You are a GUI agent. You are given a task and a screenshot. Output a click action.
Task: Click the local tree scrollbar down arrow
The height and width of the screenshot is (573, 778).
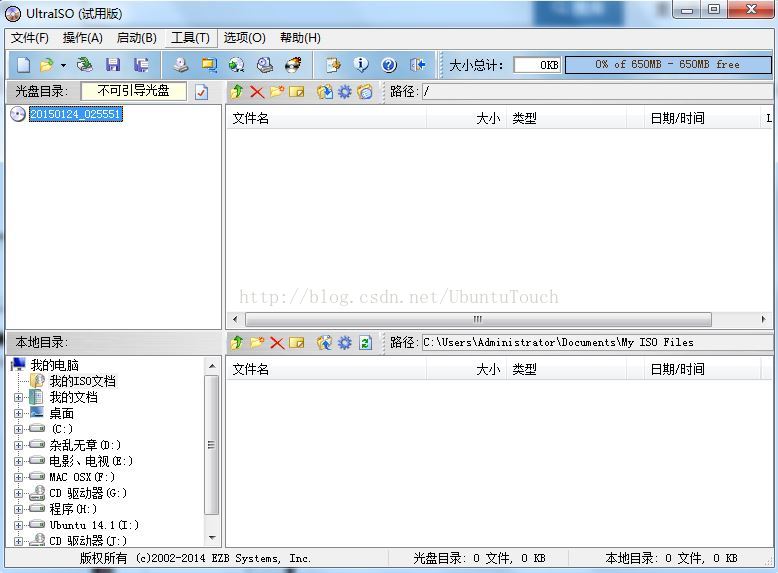(212, 538)
